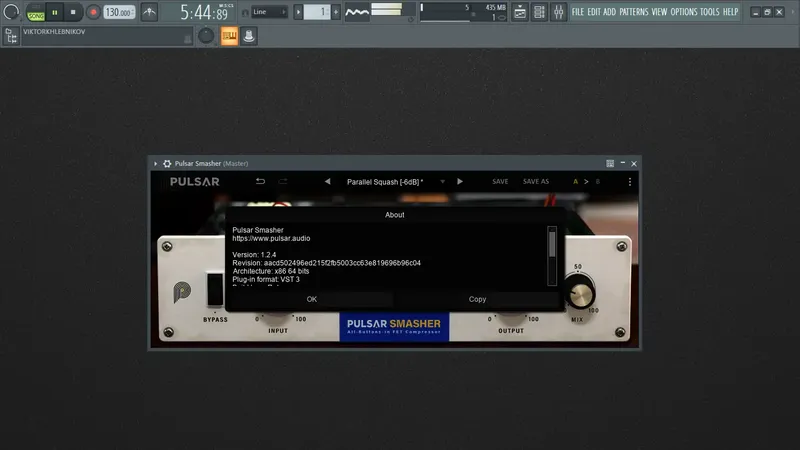Pause playback with the pause button
This screenshot has width=800, height=450.
55,12
